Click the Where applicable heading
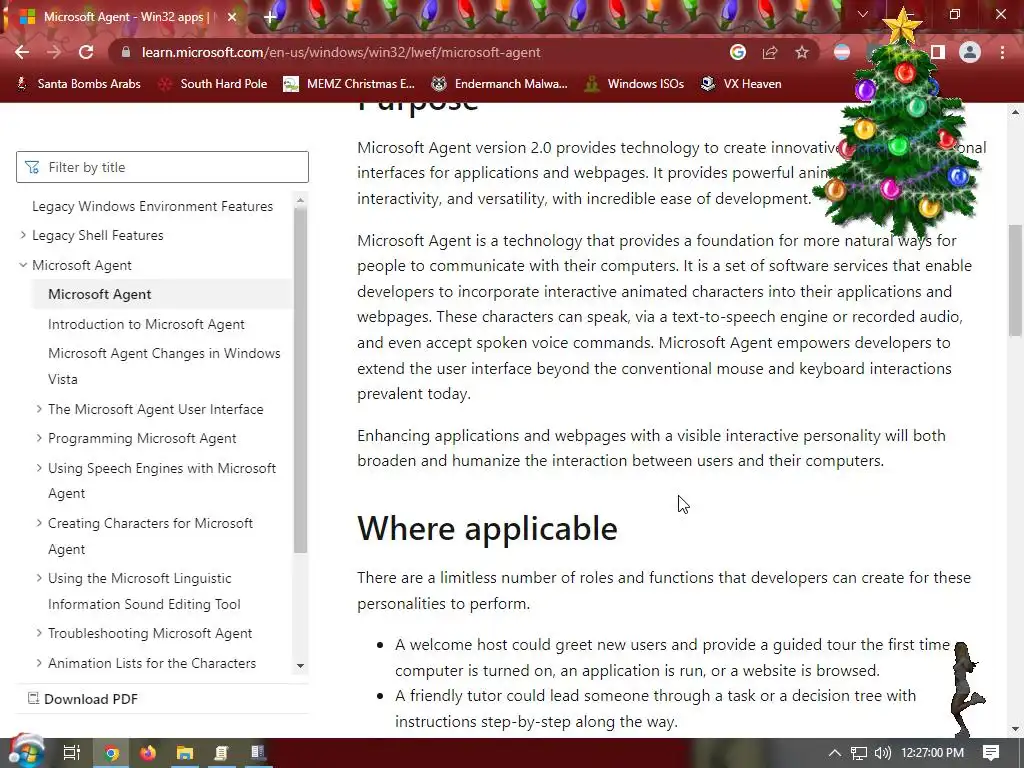The height and width of the screenshot is (768, 1024). click(487, 528)
